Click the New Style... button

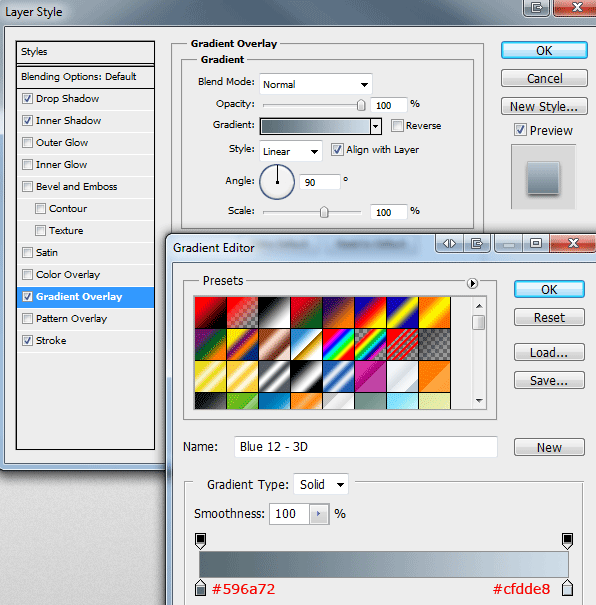click(x=544, y=106)
